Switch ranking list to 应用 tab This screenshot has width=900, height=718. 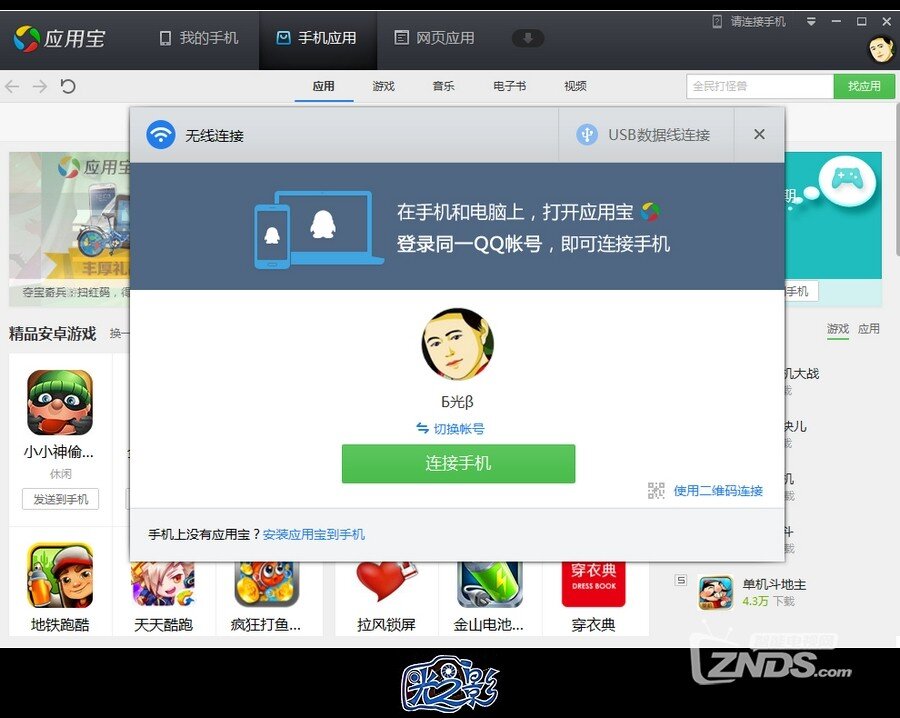click(868, 329)
